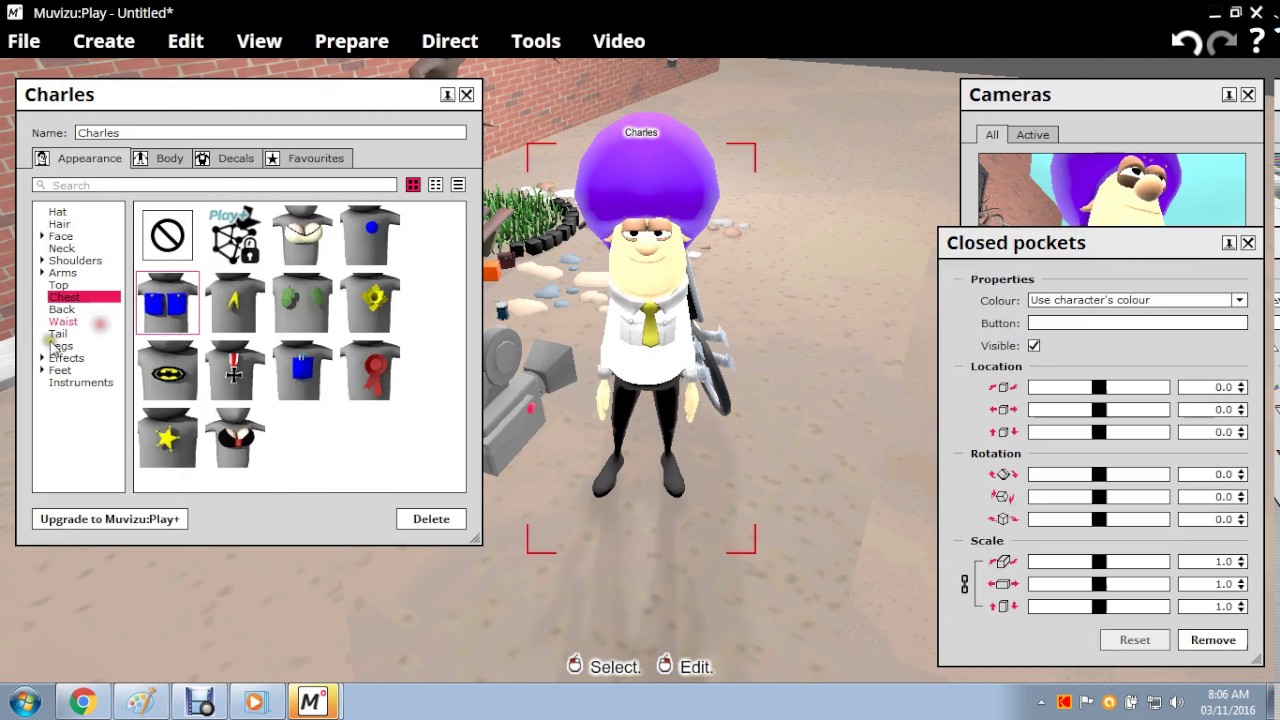Image resolution: width=1280 pixels, height=720 pixels.
Task: Select the 'none' chest item
Action: 167,236
